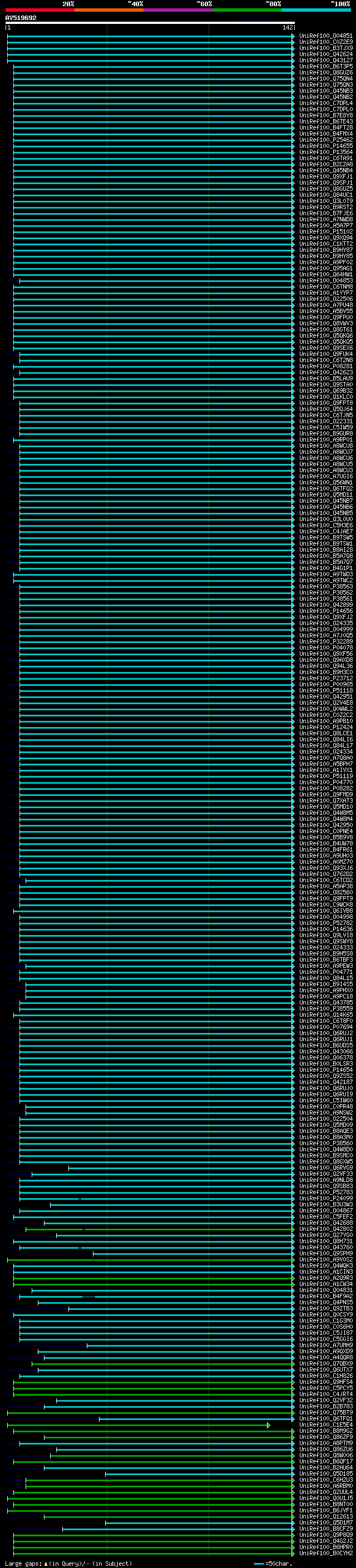
Task: Select the UniRef100_P12424 label
Action: coord(325,728)
